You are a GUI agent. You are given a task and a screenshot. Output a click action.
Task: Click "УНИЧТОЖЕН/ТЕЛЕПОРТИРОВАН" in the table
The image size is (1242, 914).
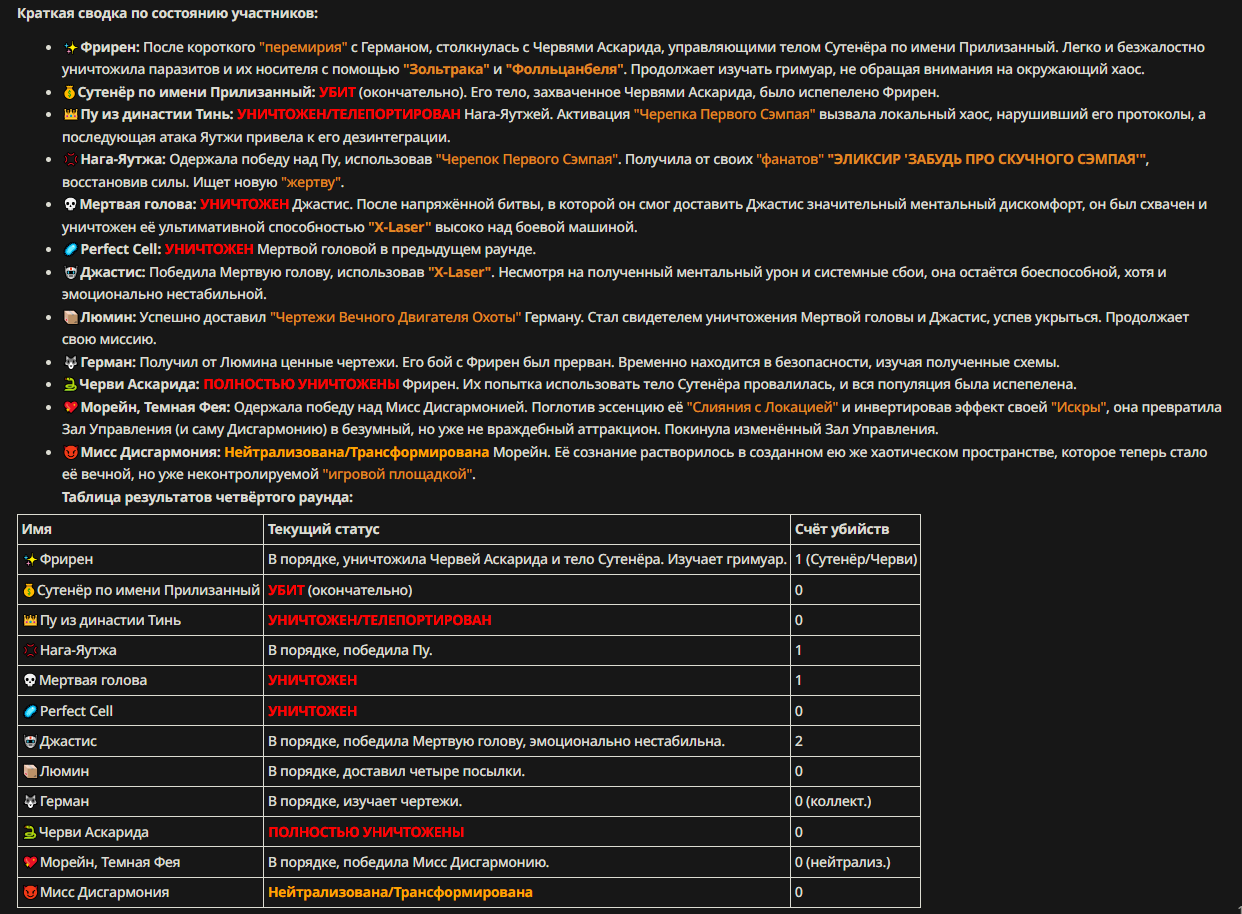click(380, 621)
